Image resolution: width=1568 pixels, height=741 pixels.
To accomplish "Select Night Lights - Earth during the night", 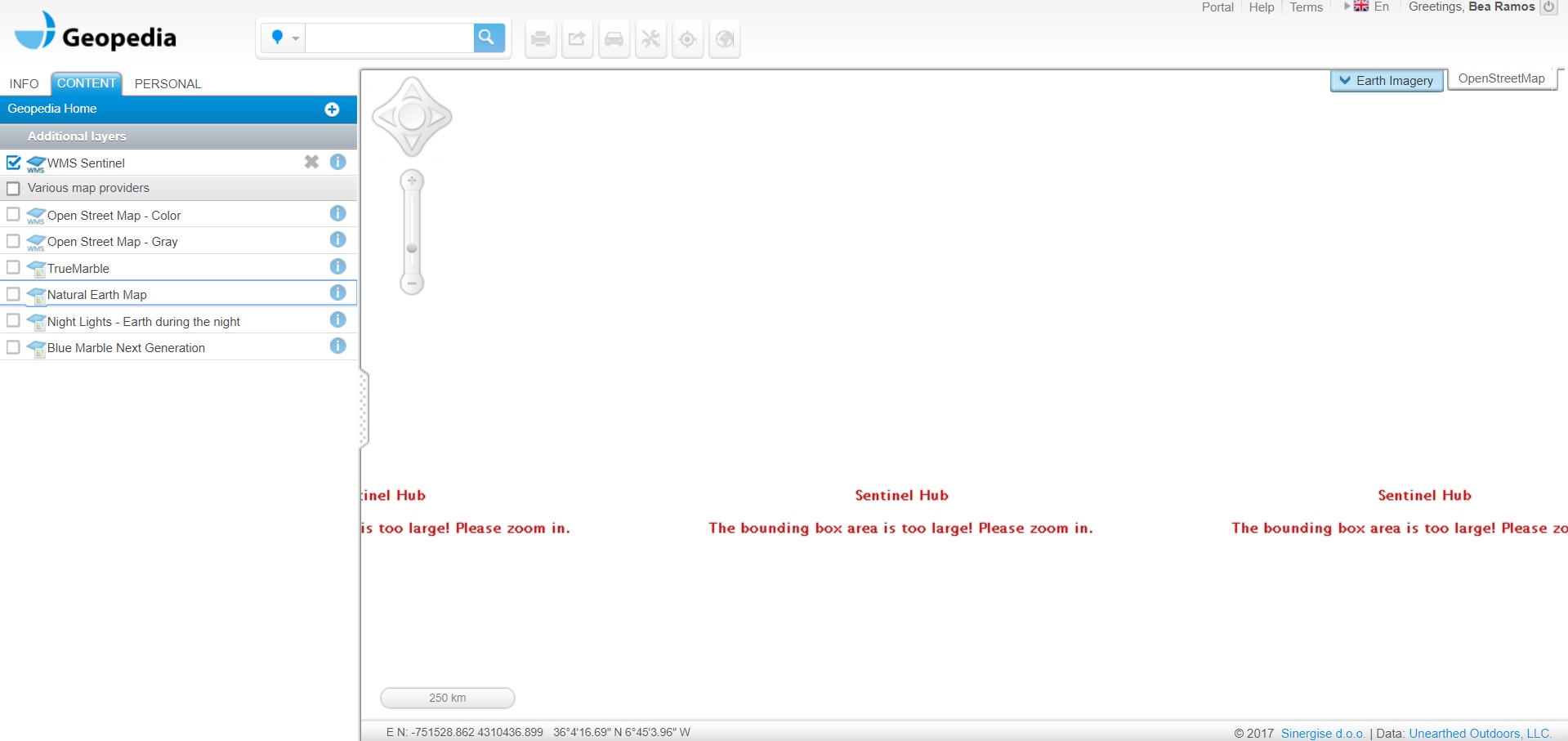I will [144, 322].
